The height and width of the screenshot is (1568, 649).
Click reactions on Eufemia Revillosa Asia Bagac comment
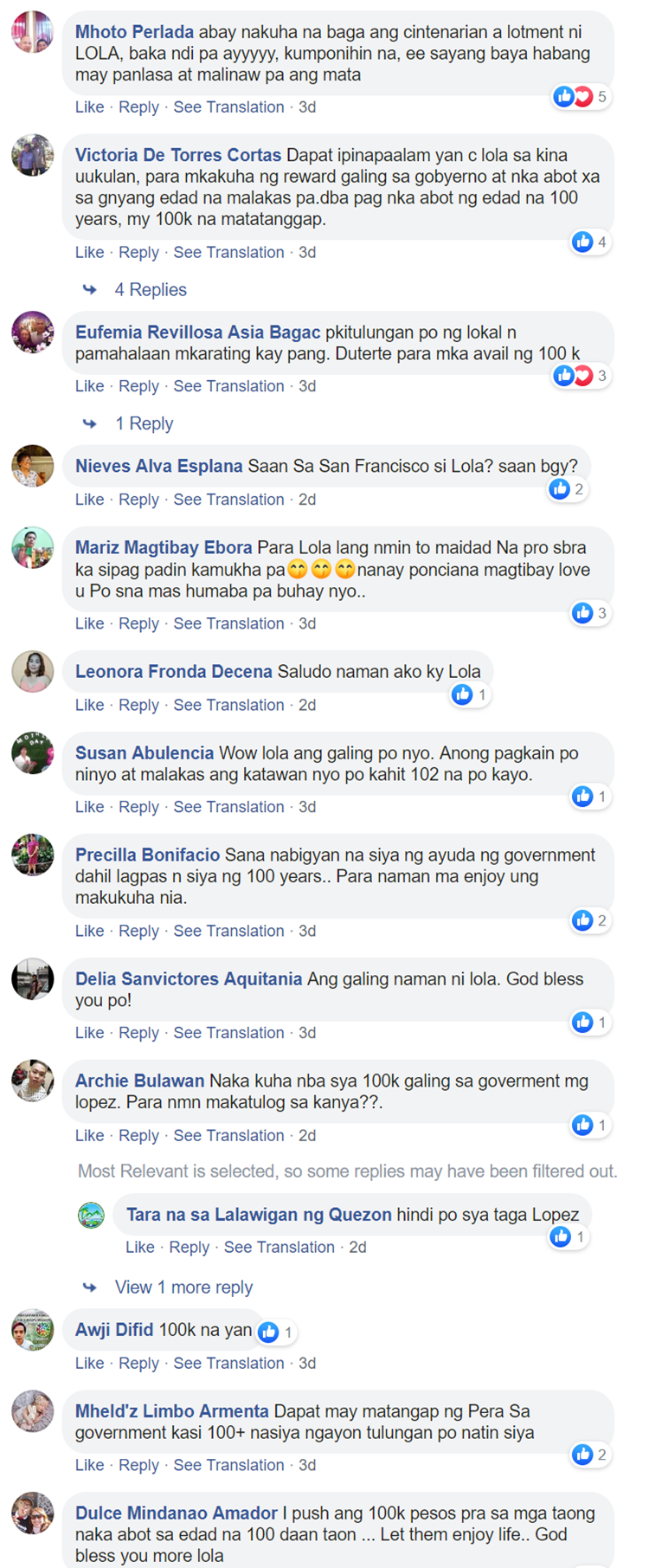point(582,376)
